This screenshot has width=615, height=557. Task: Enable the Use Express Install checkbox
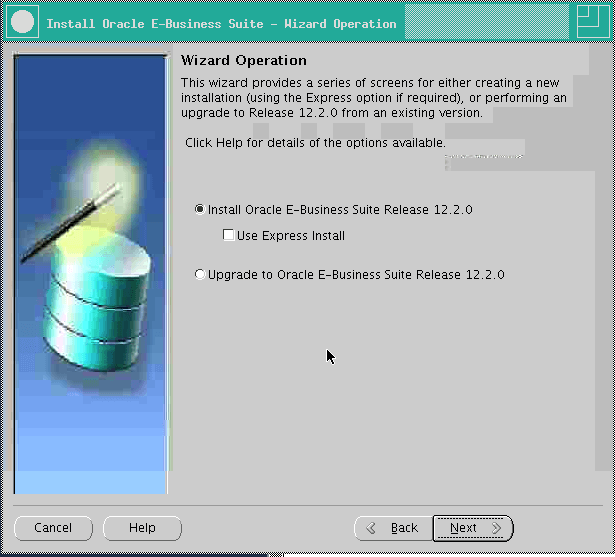(228, 236)
